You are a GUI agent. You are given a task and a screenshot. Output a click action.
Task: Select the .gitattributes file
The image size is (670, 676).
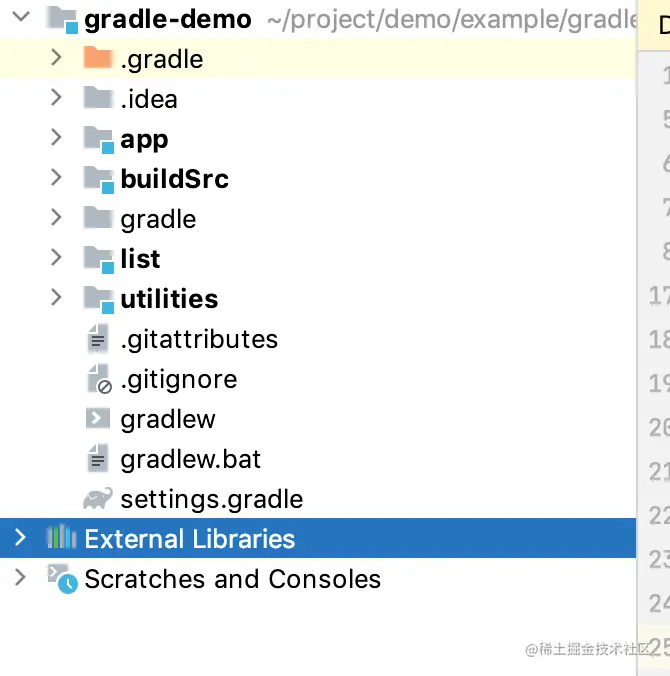(199, 339)
